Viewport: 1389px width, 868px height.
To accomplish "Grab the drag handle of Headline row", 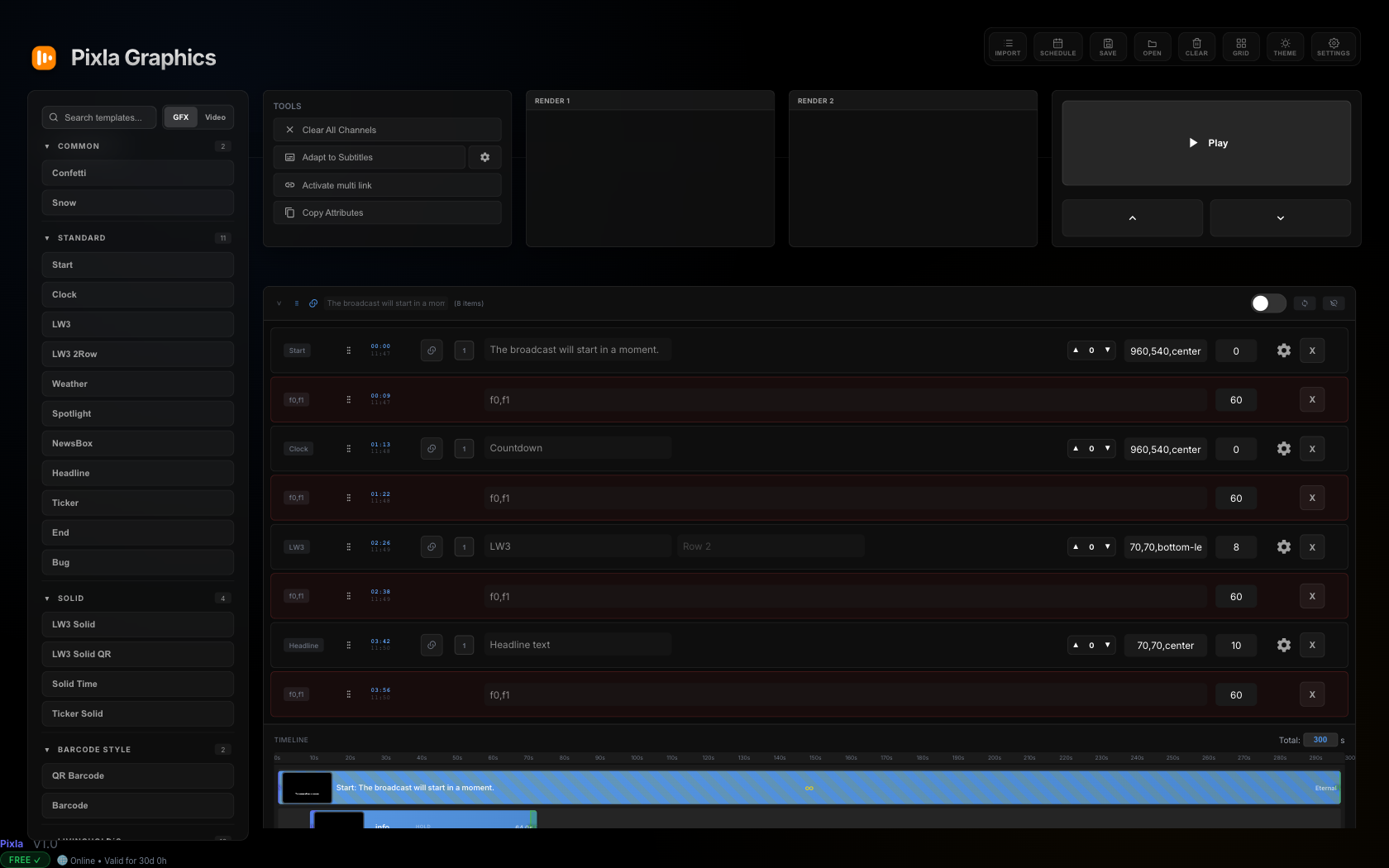I will coord(349,645).
